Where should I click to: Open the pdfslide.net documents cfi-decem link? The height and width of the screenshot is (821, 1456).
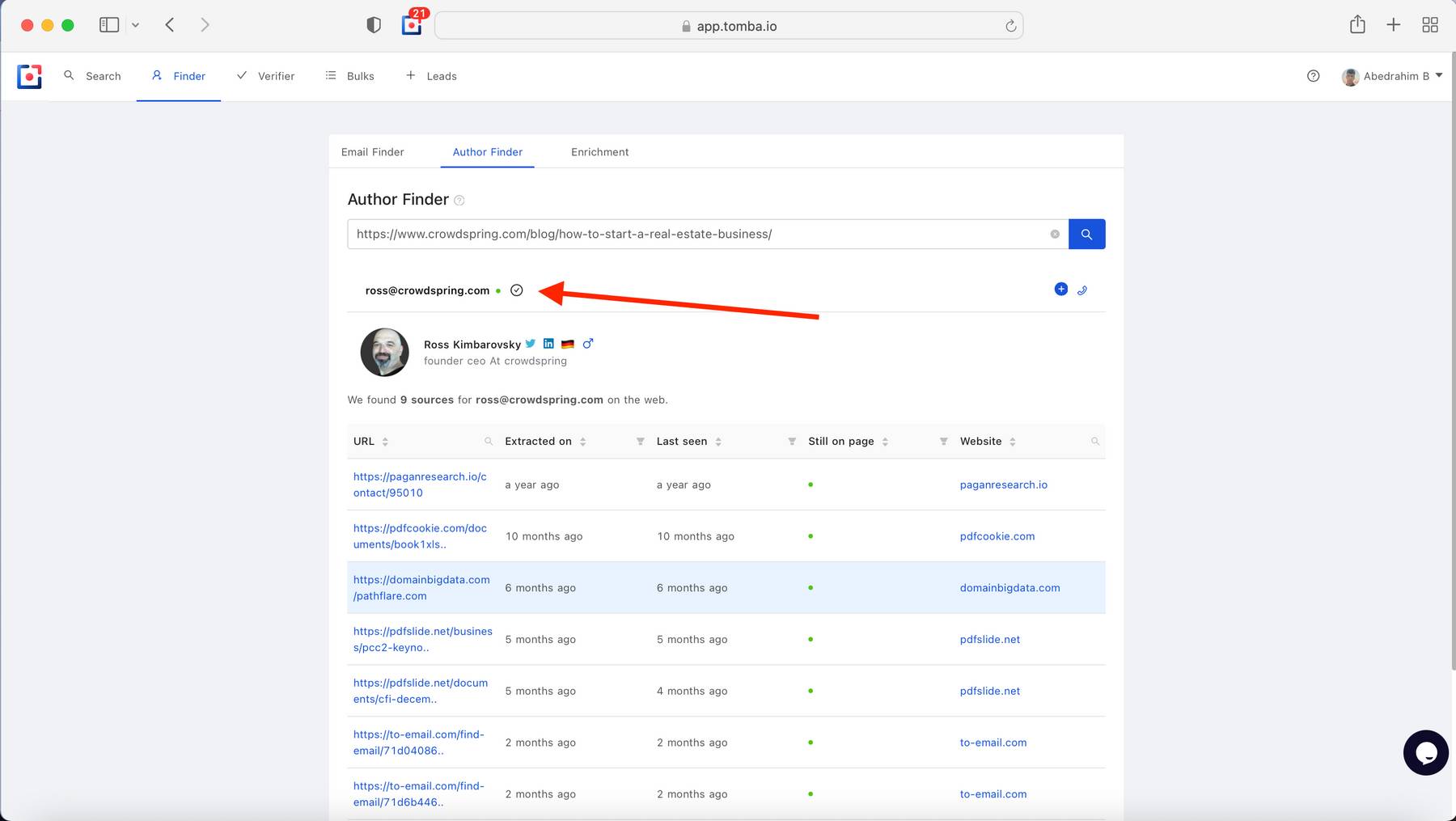point(421,691)
